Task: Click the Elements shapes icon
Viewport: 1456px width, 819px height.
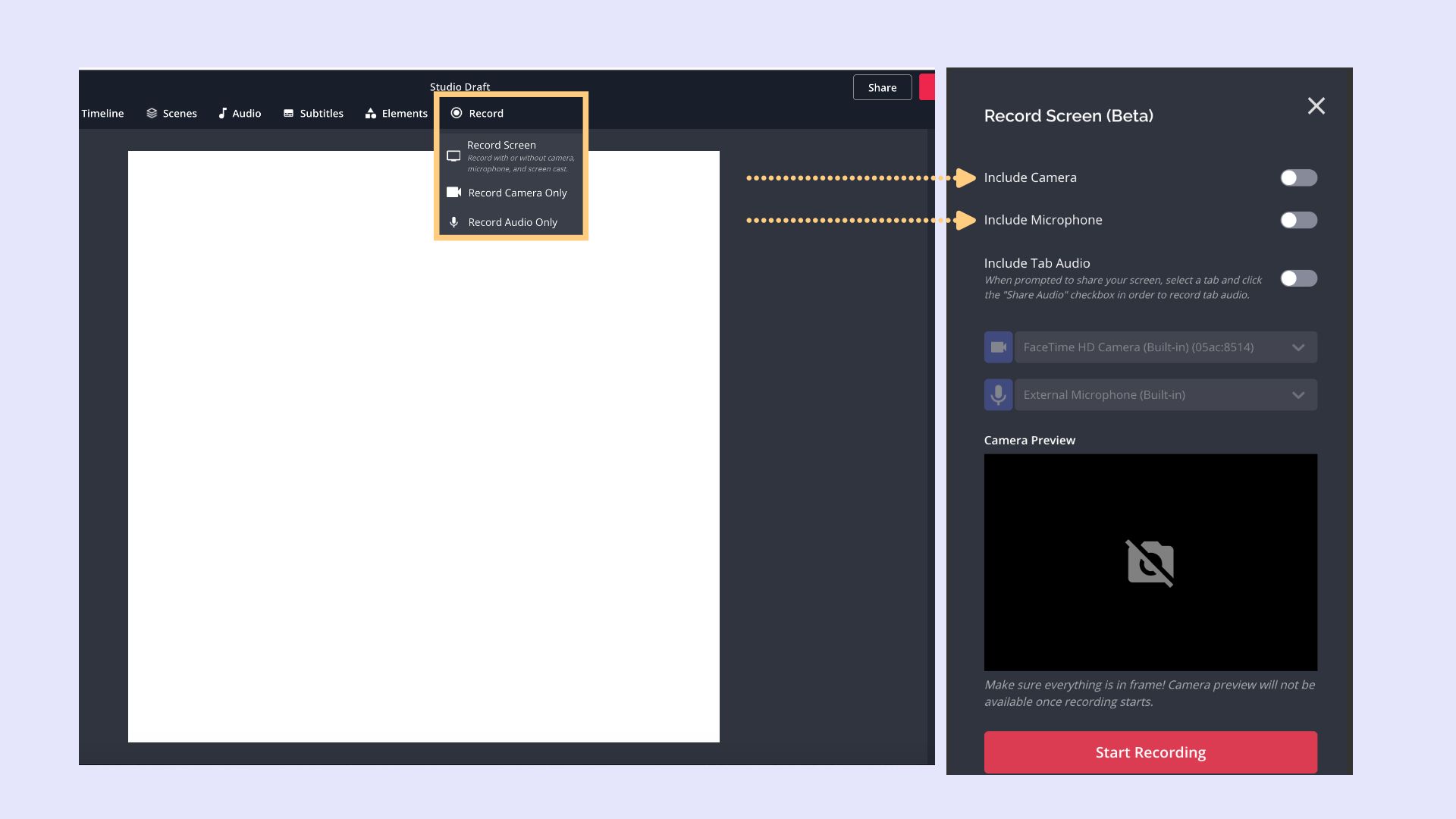Action: [371, 113]
